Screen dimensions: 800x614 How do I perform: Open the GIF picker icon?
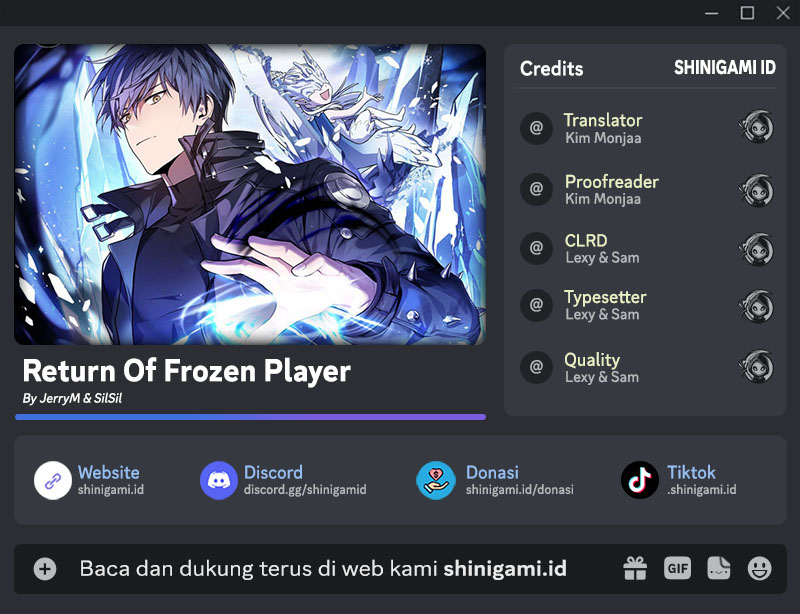point(677,568)
